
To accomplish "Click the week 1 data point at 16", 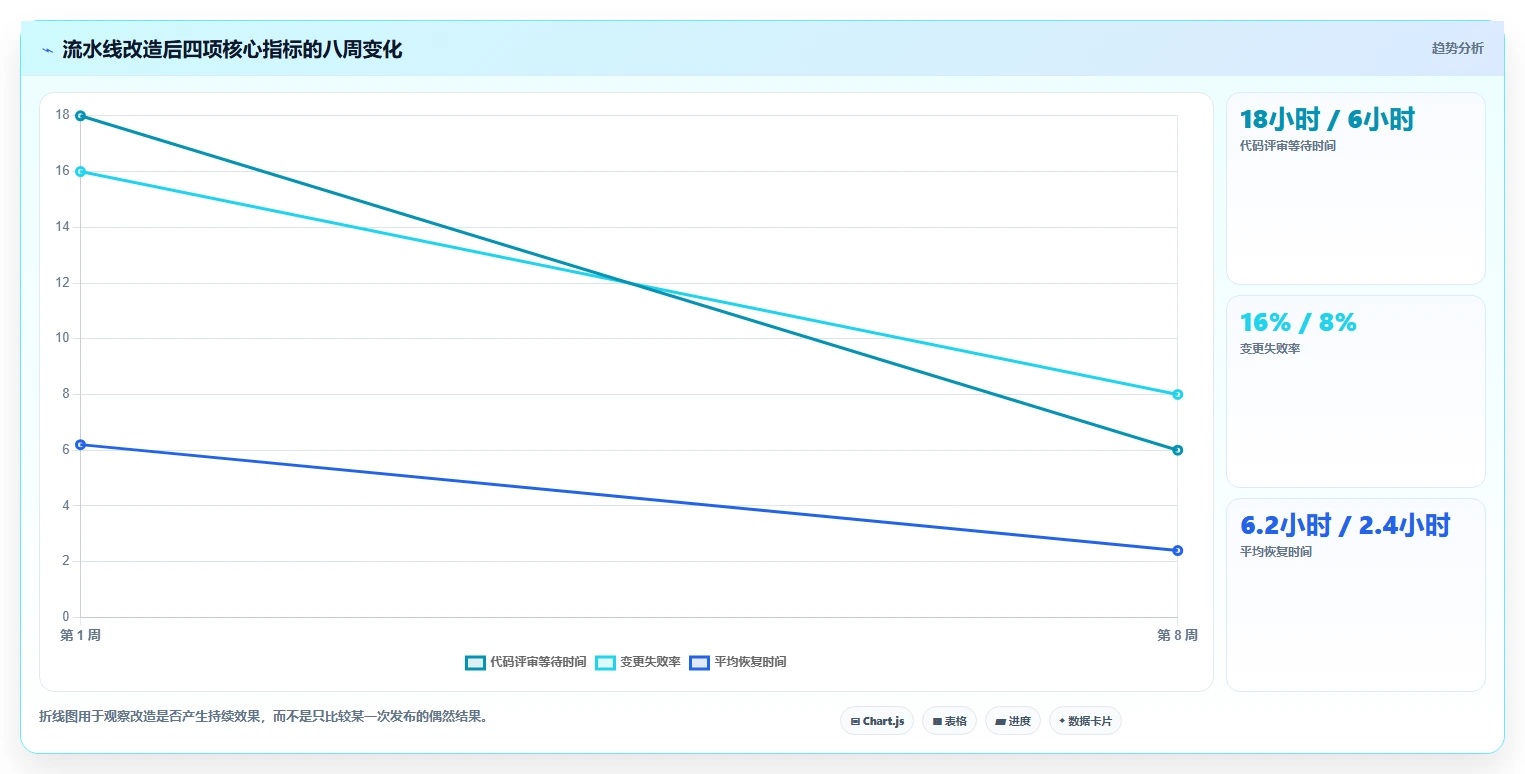I will tap(80, 171).
